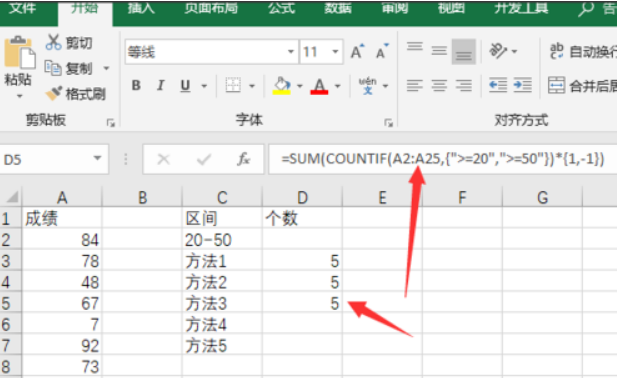Open the font size dropdown 11
The height and width of the screenshot is (378, 617).
coord(335,52)
